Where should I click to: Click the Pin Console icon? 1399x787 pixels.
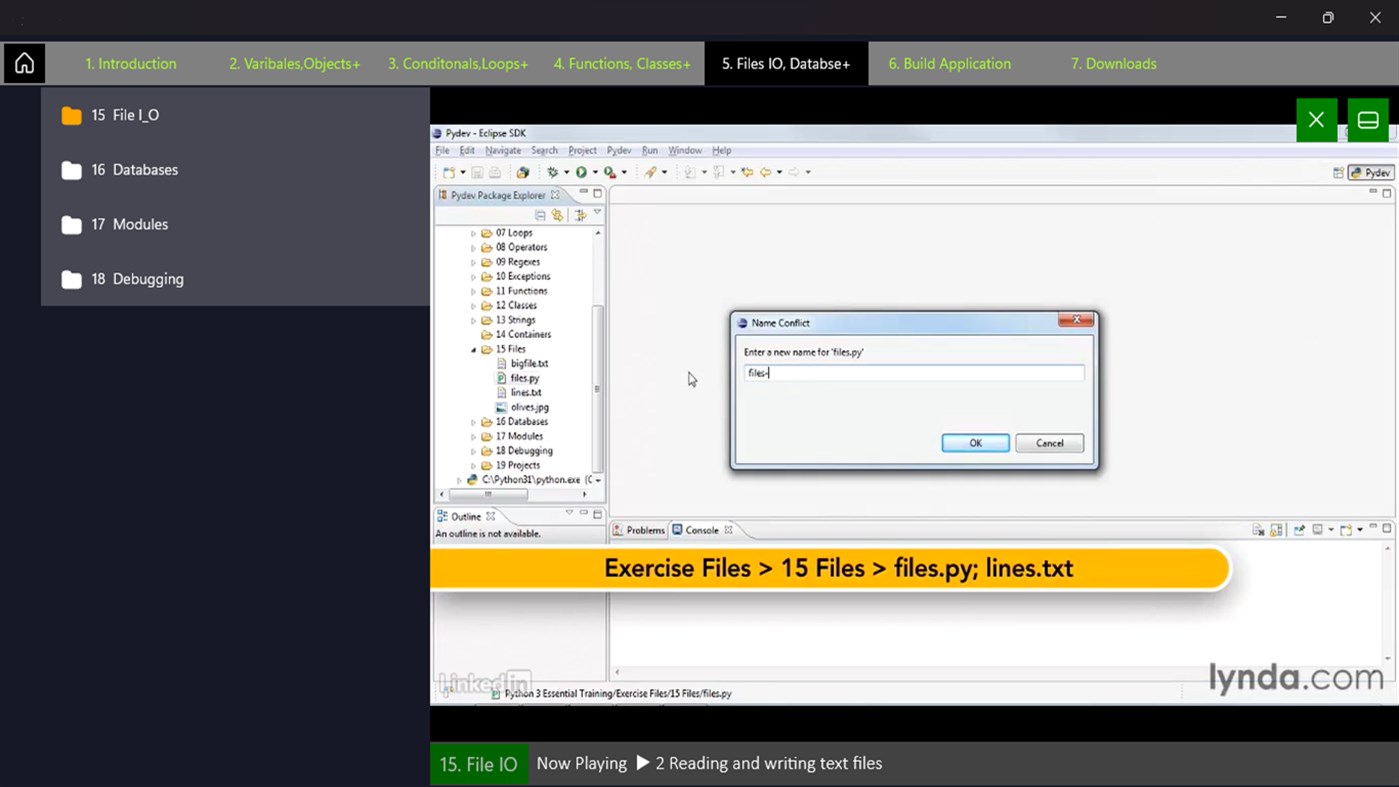pyautogui.click(x=1299, y=530)
